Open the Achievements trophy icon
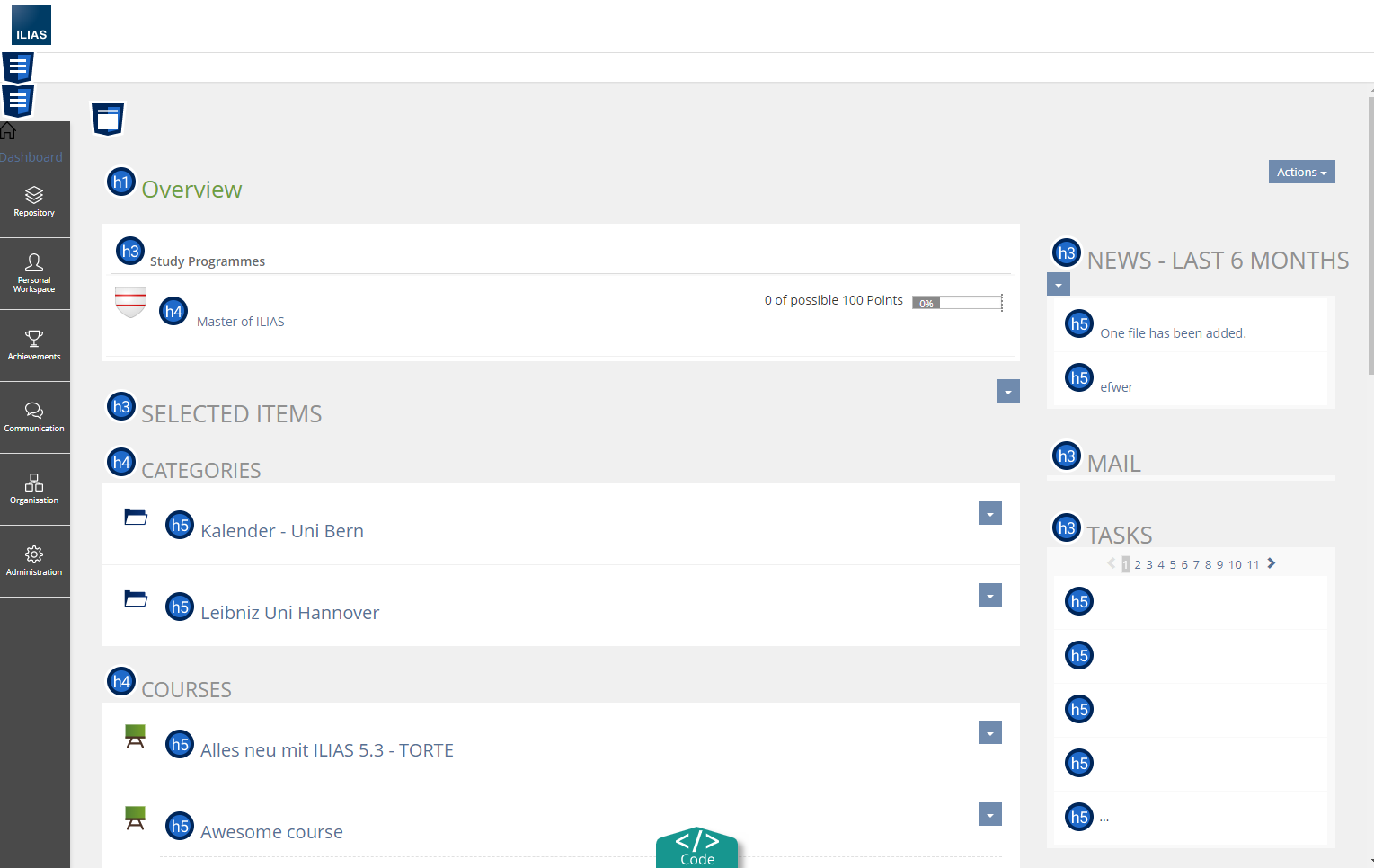 click(34, 345)
